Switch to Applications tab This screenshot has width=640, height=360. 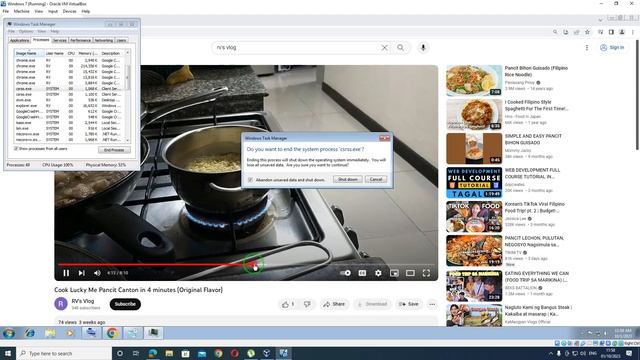click(20, 40)
